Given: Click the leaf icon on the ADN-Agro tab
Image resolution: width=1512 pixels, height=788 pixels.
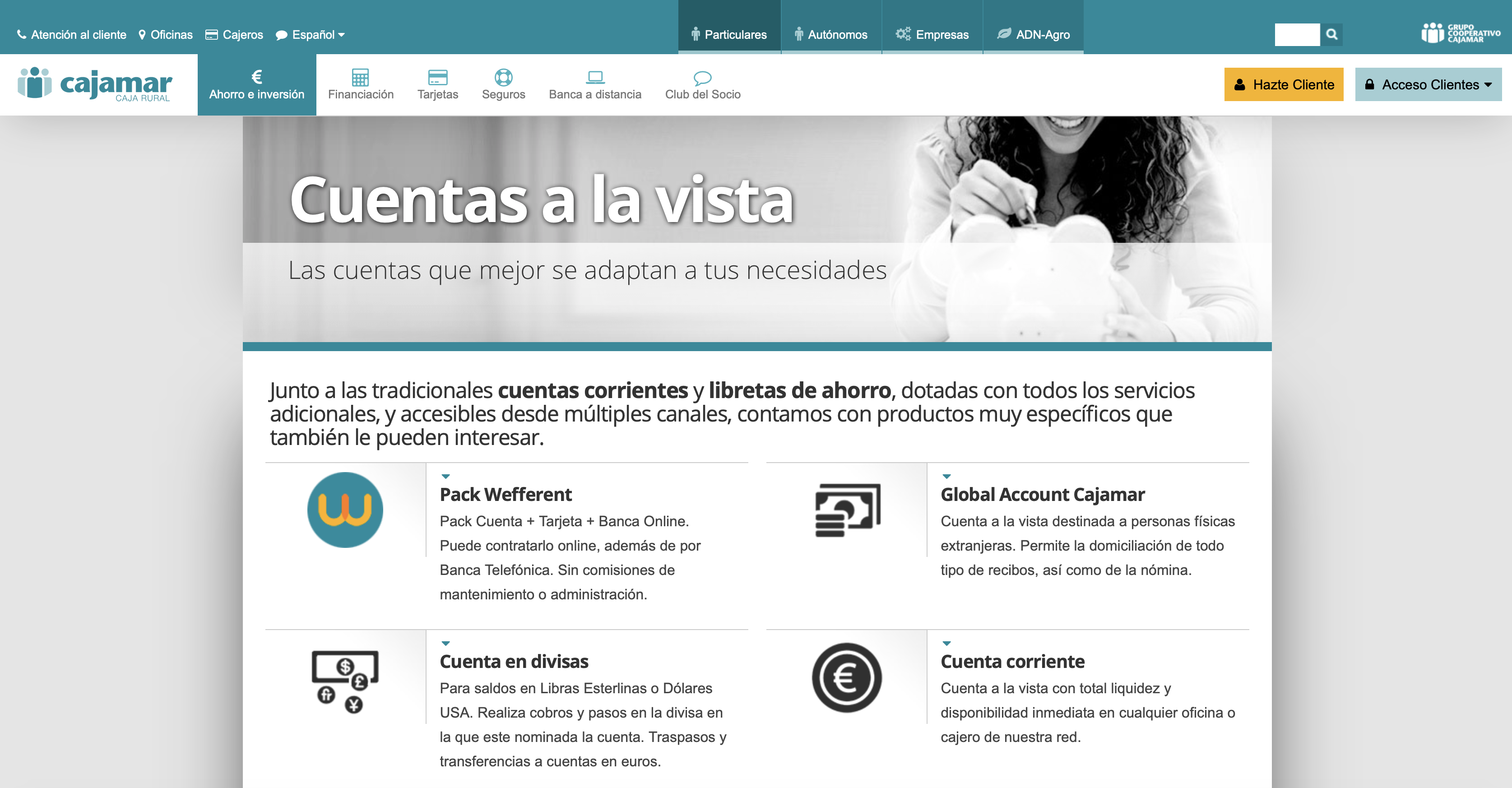Looking at the screenshot, I should (x=1004, y=33).
